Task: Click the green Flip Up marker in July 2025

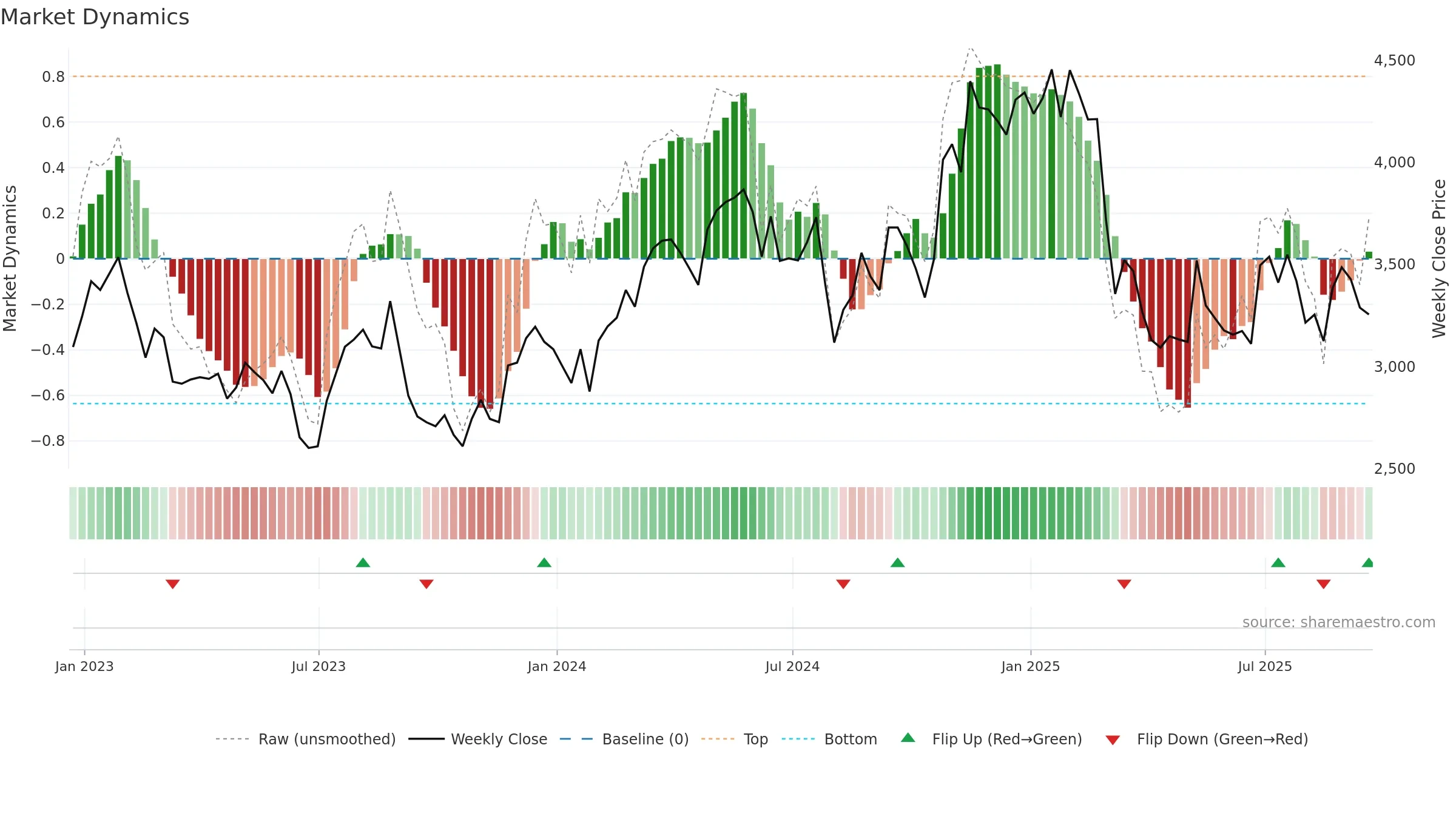Action: click(1278, 562)
